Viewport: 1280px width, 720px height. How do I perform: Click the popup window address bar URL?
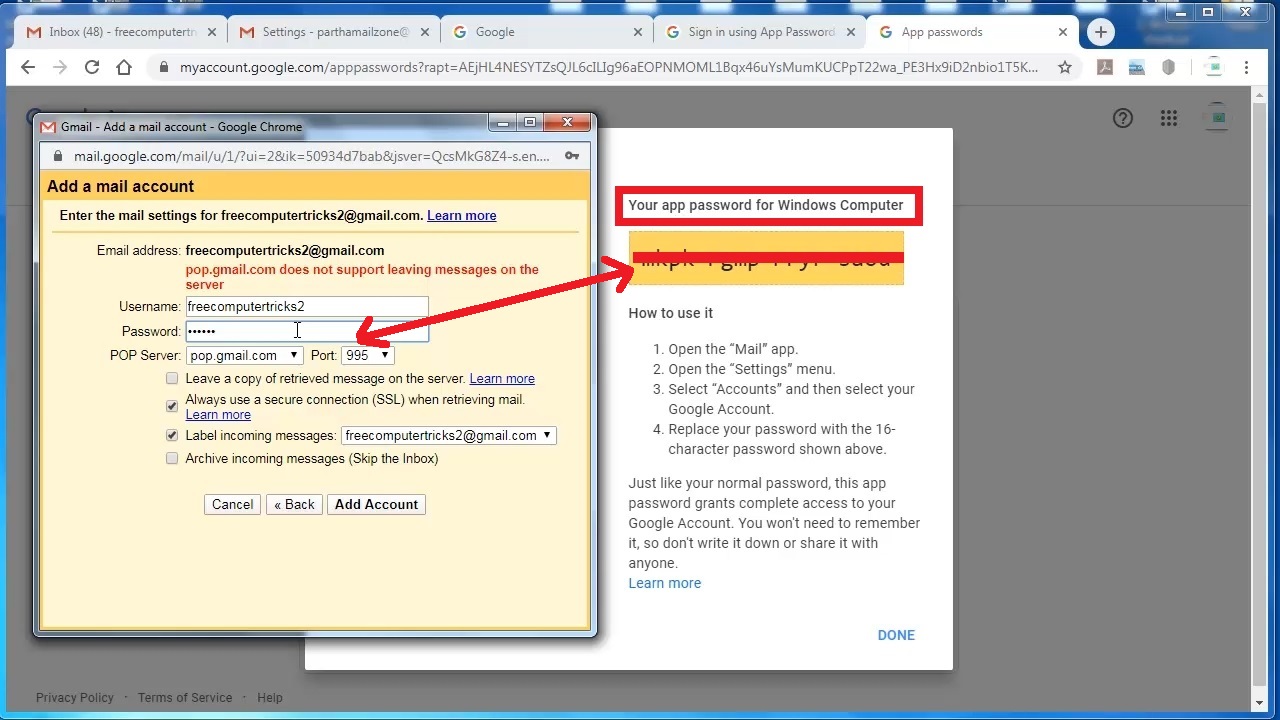click(x=312, y=156)
